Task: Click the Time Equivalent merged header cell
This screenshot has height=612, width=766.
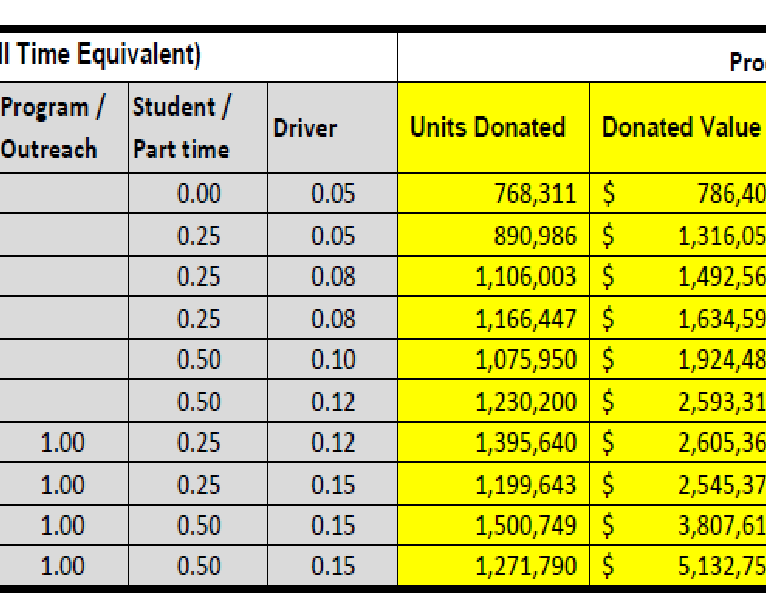Action: tap(198, 56)
